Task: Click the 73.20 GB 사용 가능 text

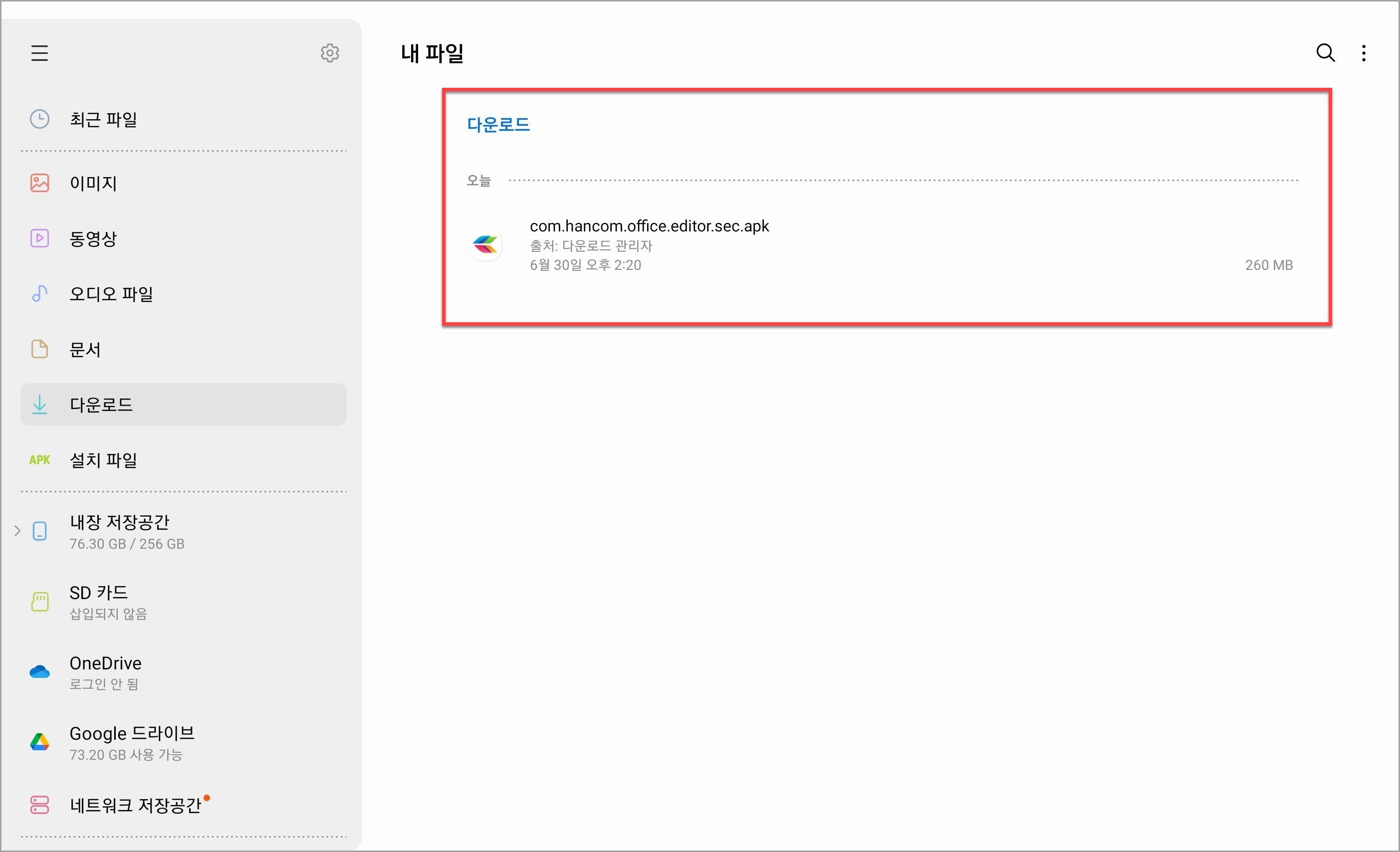Action: (126, 755)
